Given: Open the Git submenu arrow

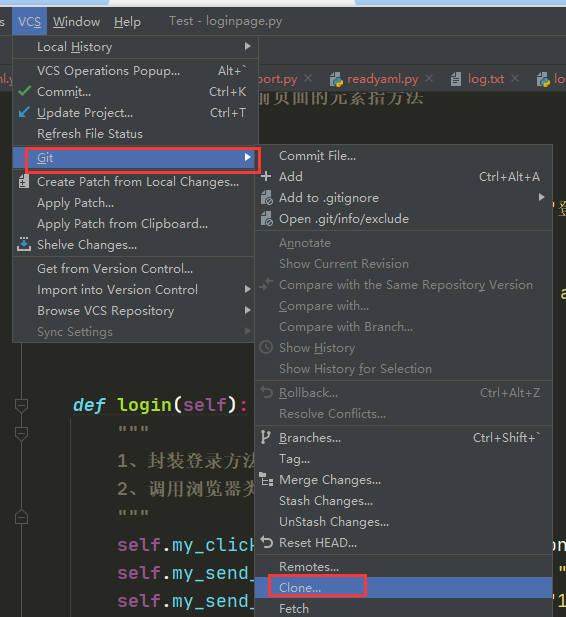Looking at the screenshot, I should (248, 157).
